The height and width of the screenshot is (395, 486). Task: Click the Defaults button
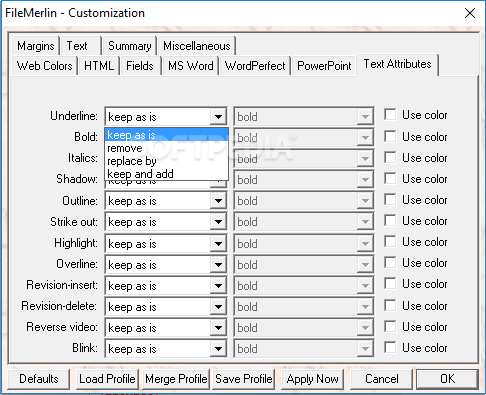[39, 379]
